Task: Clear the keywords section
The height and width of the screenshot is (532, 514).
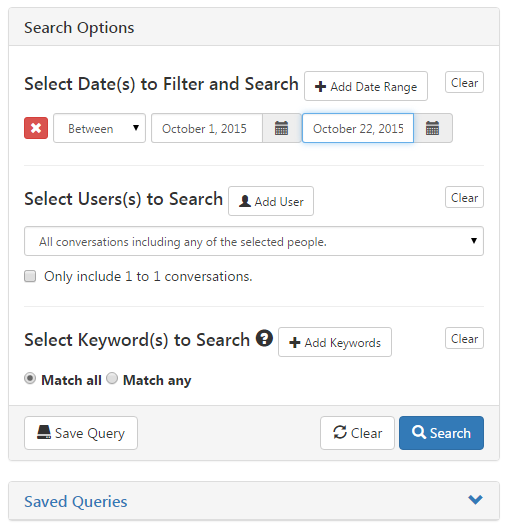Action: click(464, 338)
